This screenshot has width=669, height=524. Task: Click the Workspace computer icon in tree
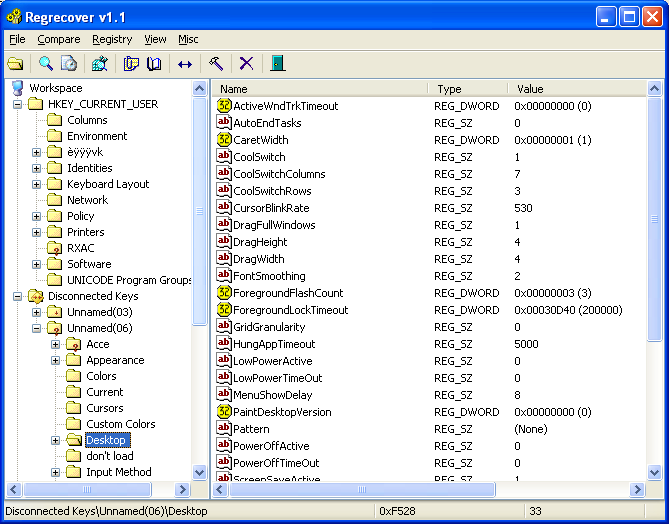point(17,88)
